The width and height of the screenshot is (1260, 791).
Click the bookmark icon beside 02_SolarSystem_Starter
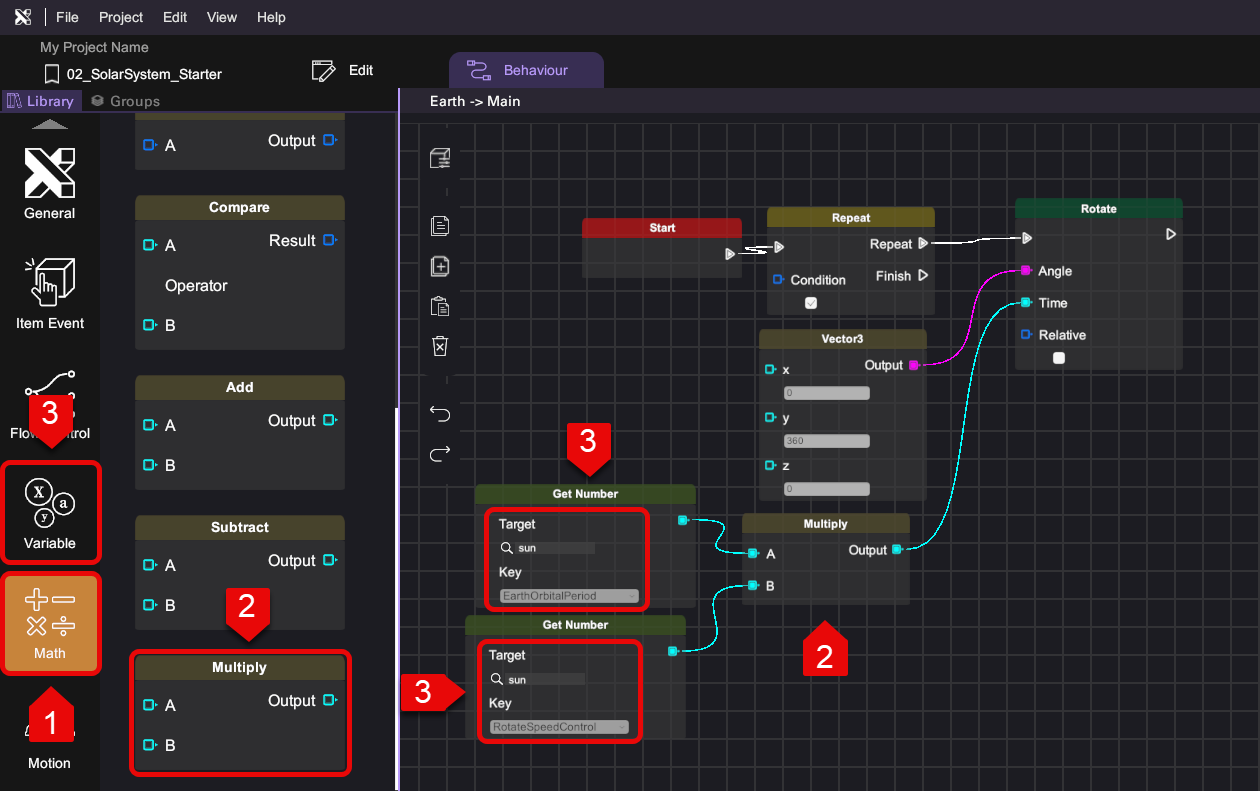(52, 74)
